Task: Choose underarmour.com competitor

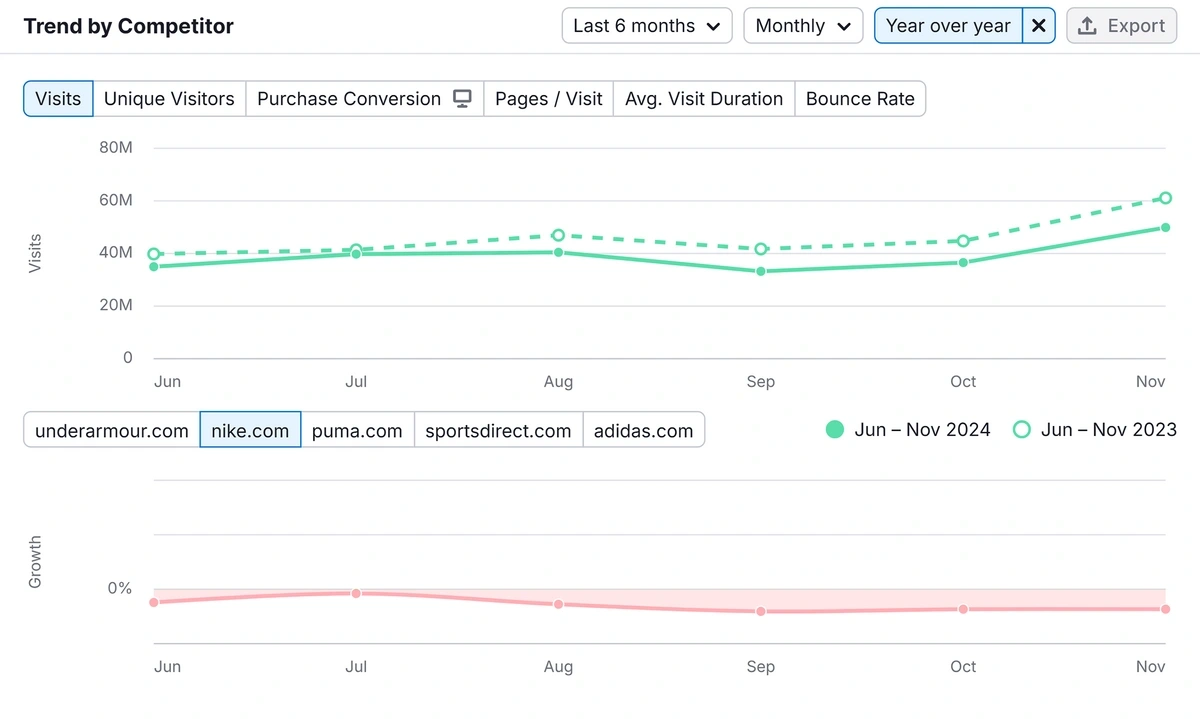Action: 112,431
